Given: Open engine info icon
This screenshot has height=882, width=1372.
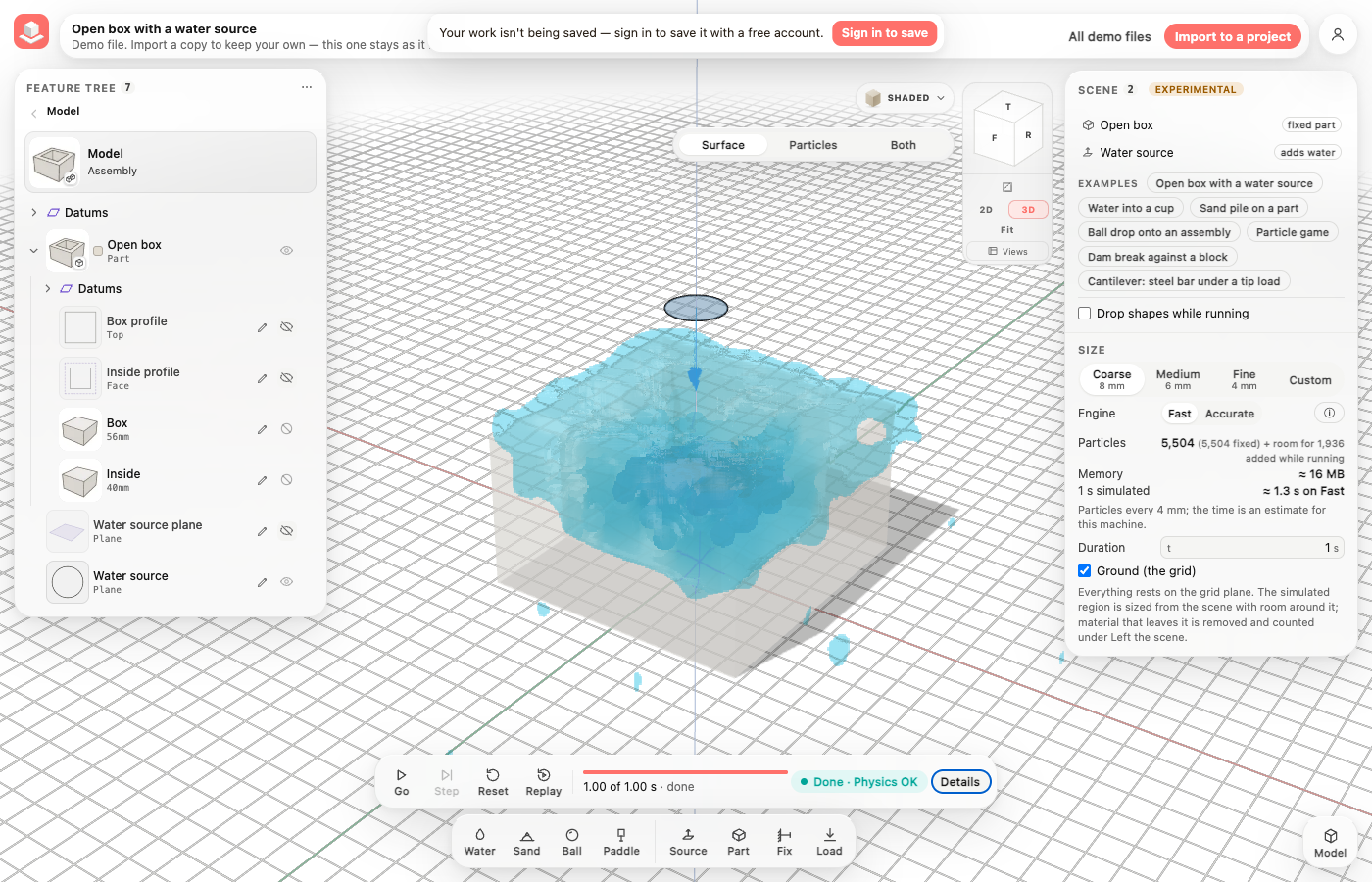Looking at the screenshot, I should pos(1329,413).
